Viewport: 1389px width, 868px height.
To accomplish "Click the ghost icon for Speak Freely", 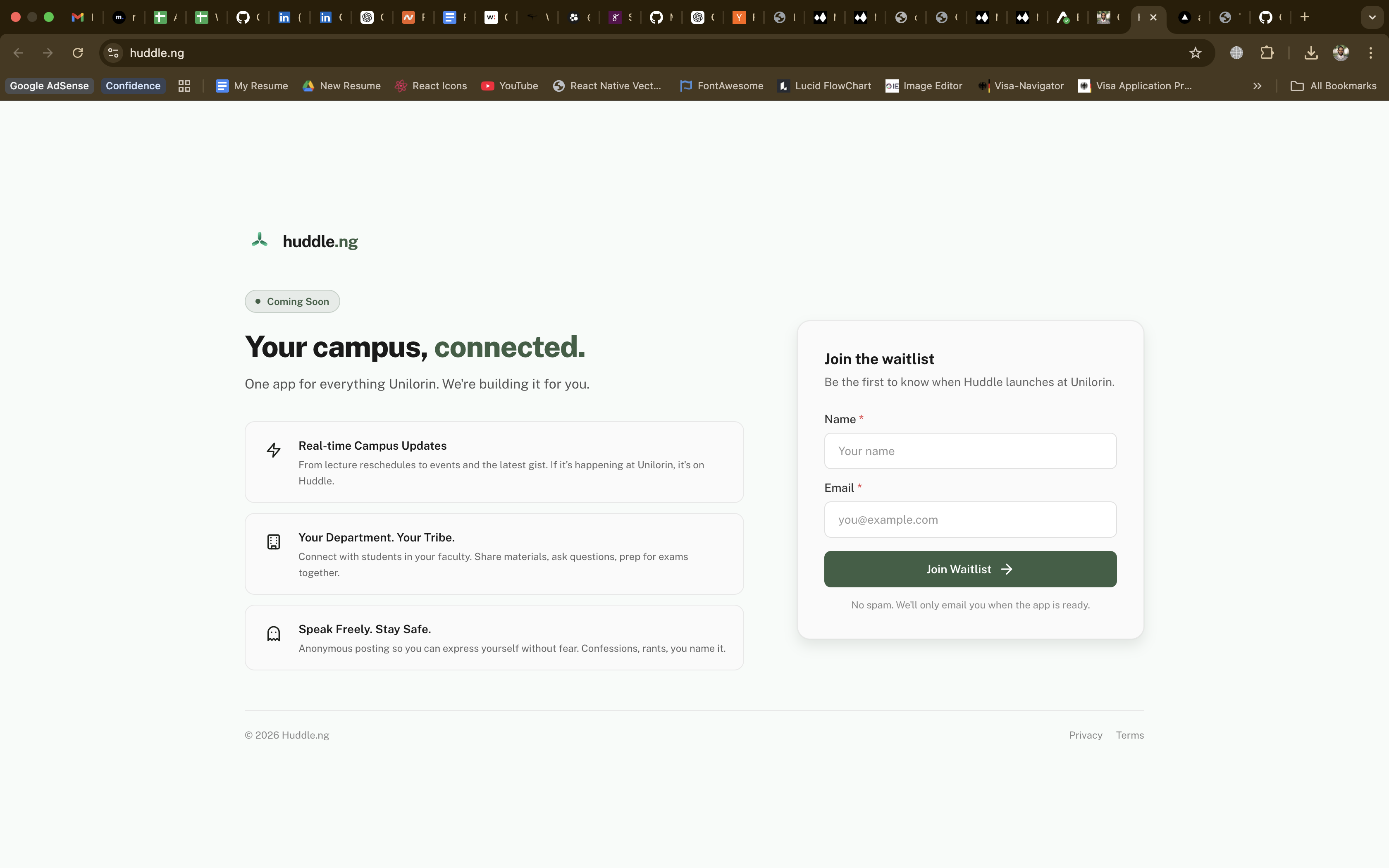I will (x=274, y=634).
